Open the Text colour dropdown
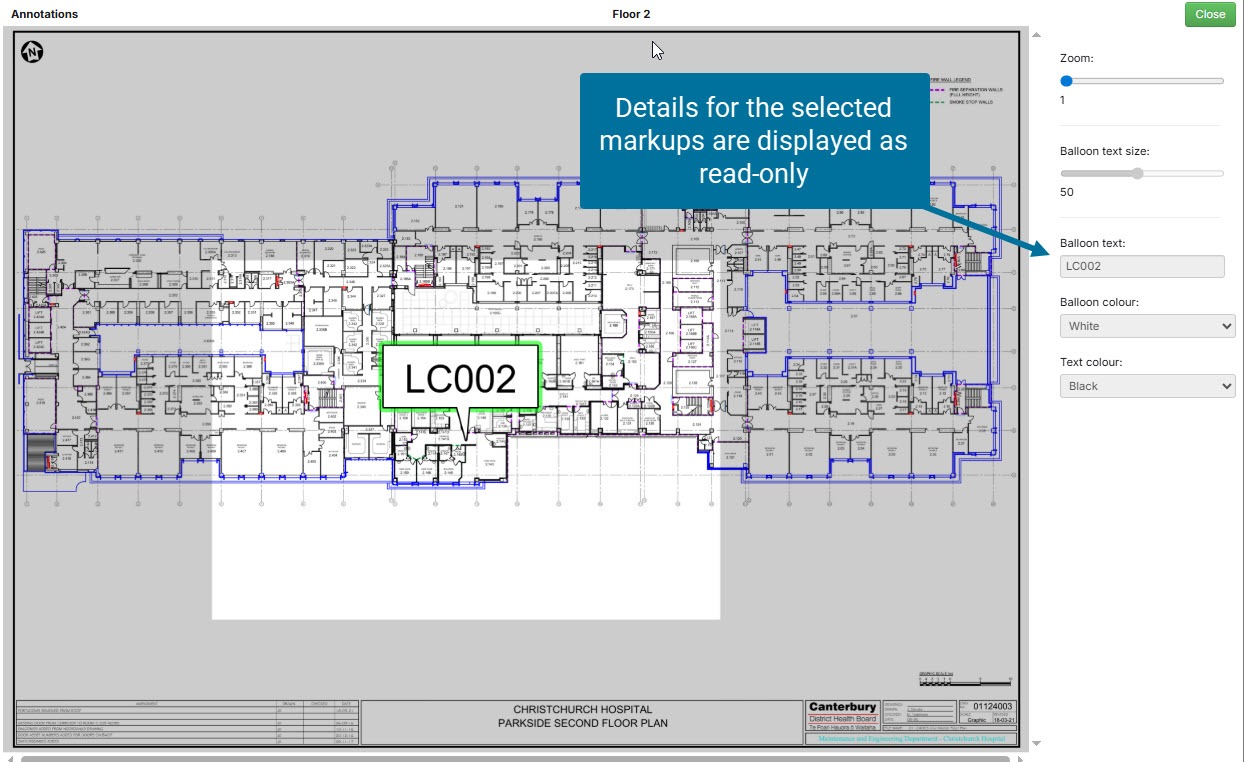The height and width of the screenshot is (762, 1244). [x=1147, y=386]
